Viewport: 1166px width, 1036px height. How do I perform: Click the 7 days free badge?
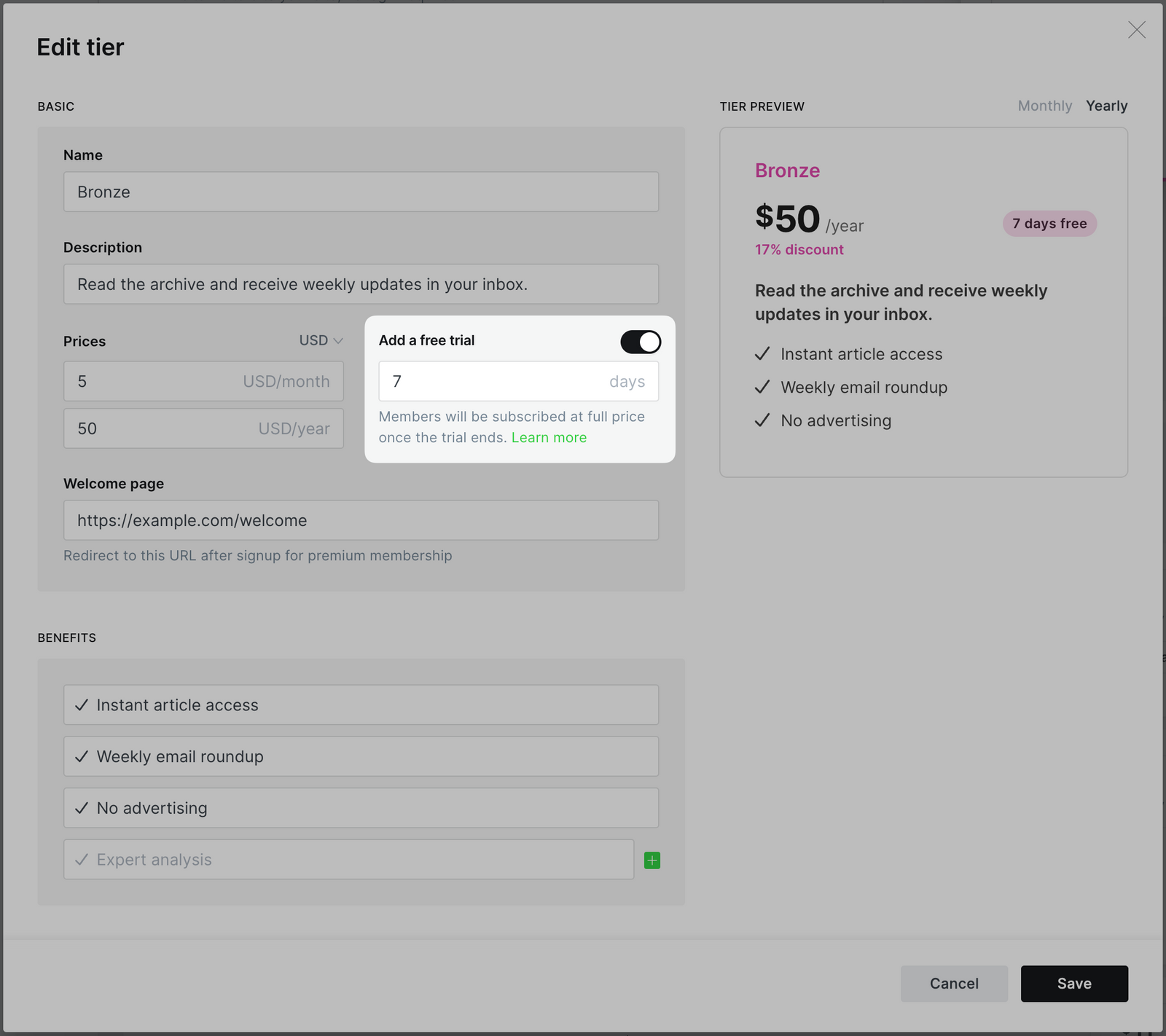1049,224
